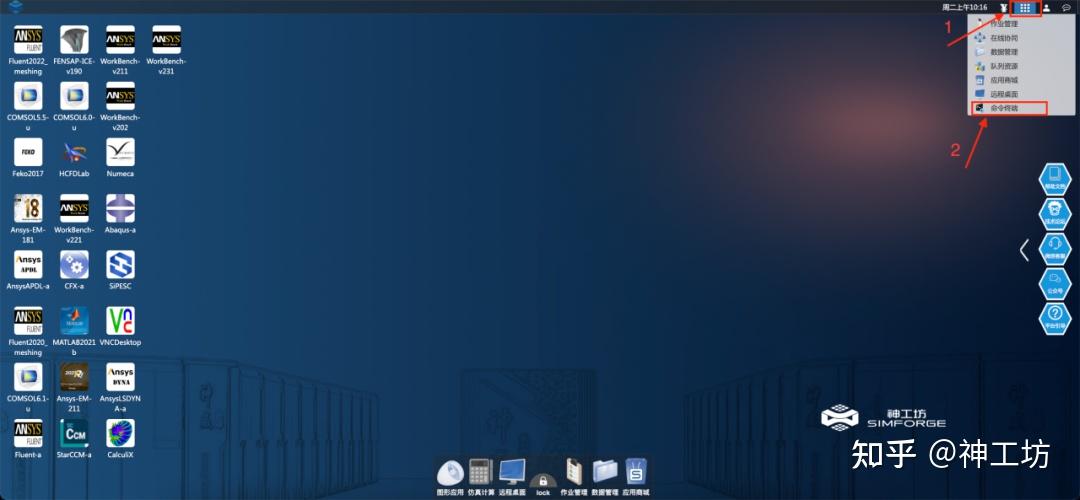Click the 应用商城 bag icon in dock
This screenshot has width=1080, height=500.
636,472
